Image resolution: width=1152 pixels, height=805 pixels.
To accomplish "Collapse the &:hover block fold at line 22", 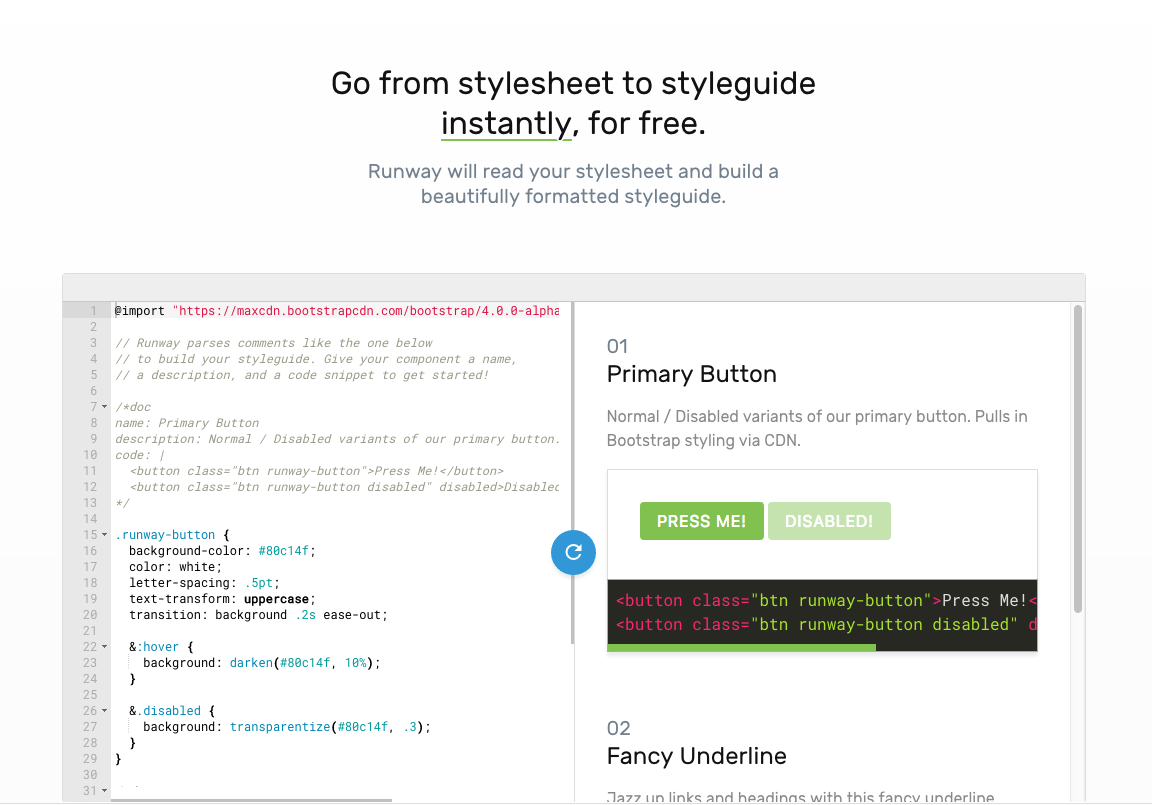I will tap(104, 647).
